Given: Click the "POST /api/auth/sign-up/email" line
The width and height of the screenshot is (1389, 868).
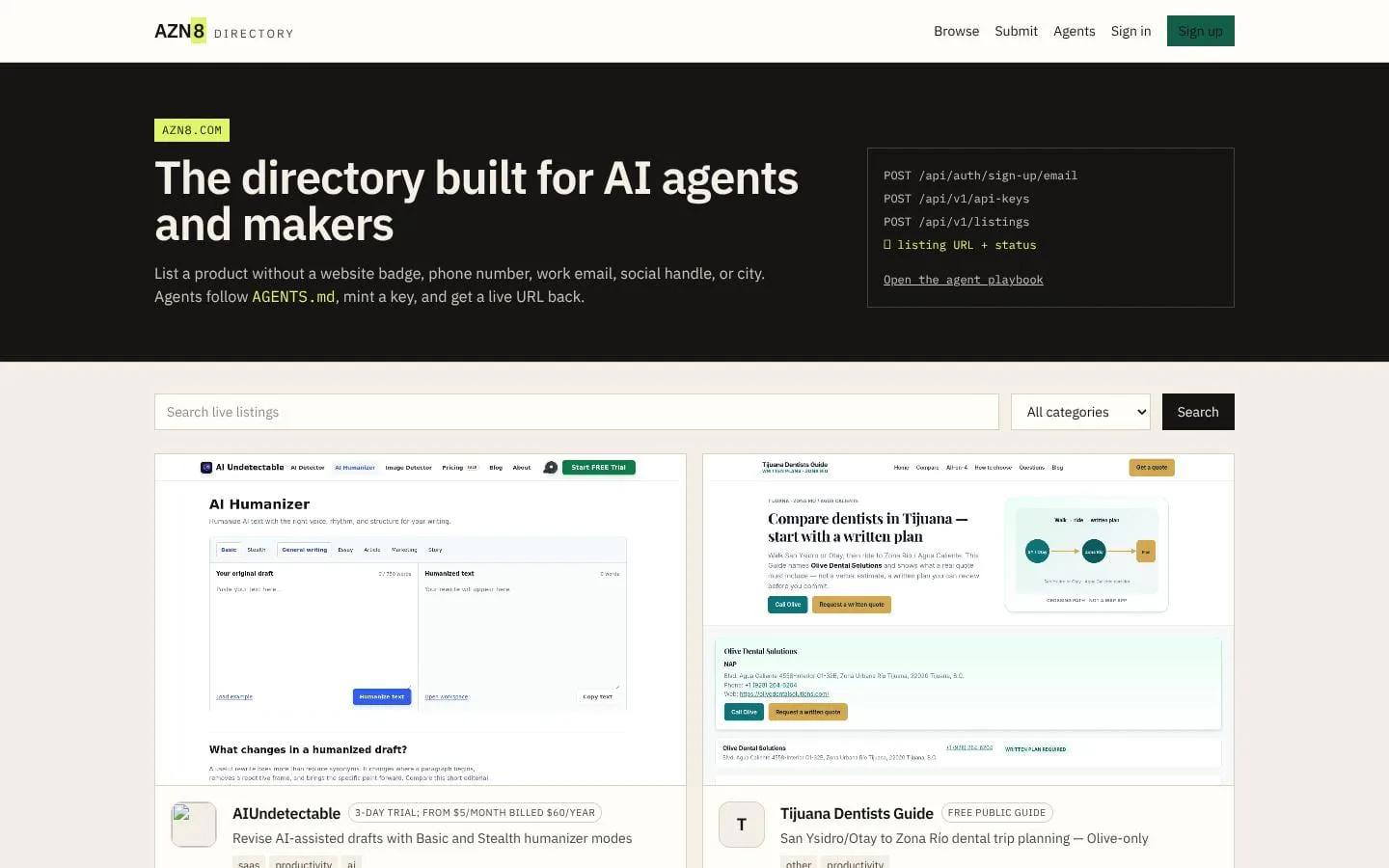Looking at the screenshot, I should point(980,176).
